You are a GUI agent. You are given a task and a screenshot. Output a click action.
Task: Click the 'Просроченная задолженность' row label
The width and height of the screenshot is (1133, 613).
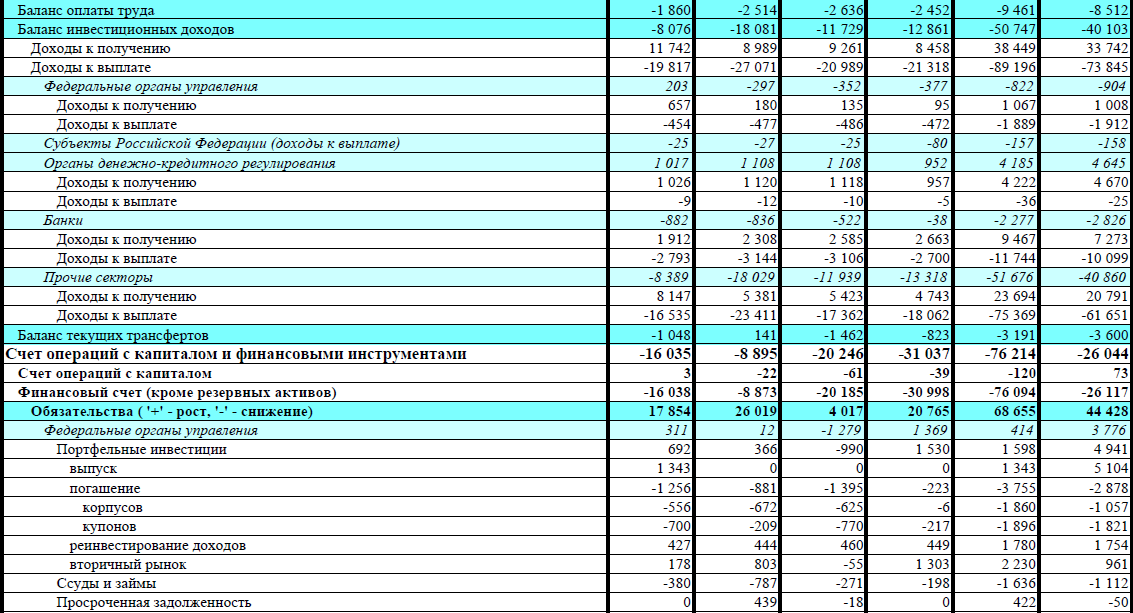point(154,602)
